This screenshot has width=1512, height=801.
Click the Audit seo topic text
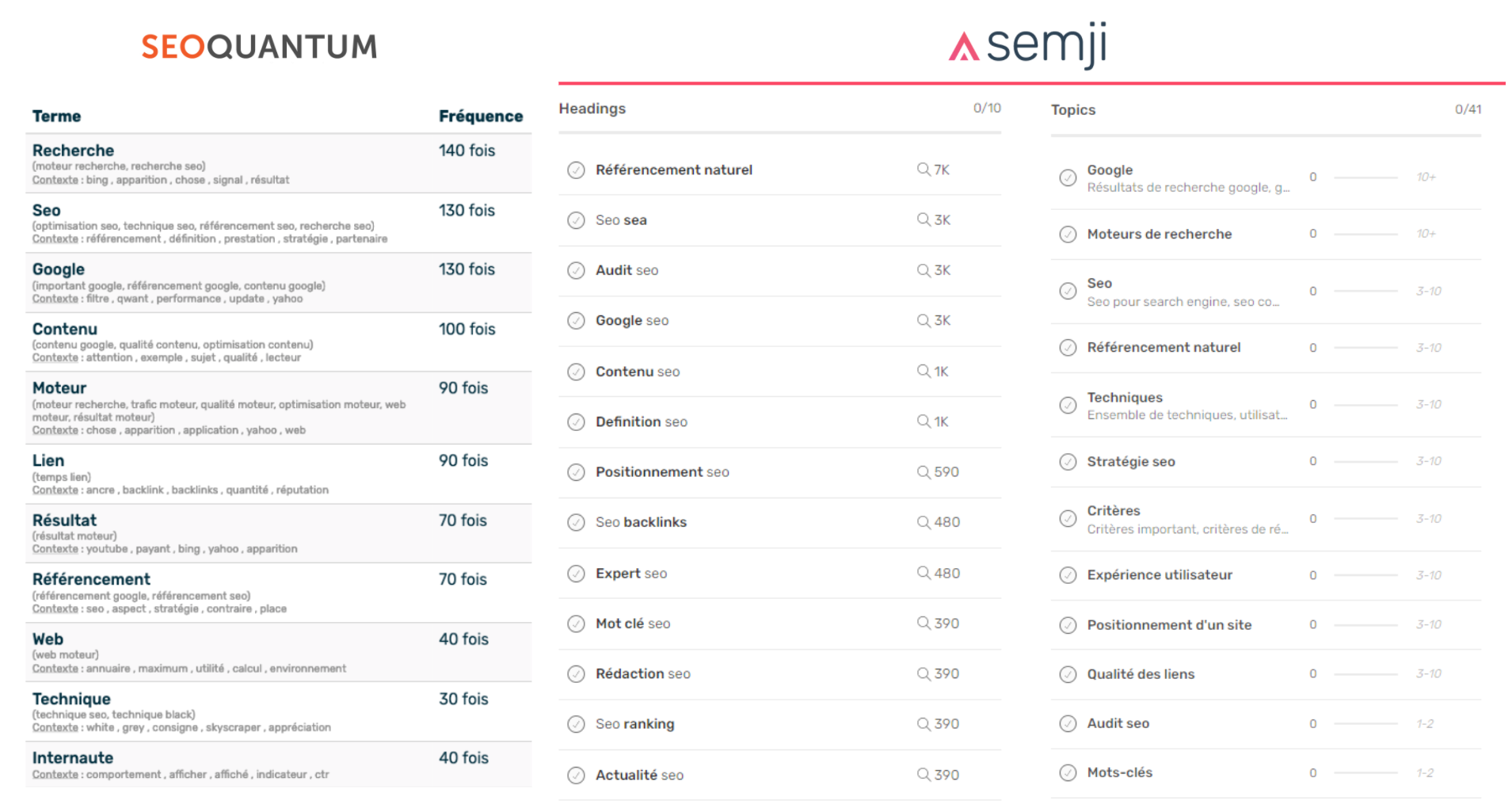pyautogui.click(x=1118, y=723)
